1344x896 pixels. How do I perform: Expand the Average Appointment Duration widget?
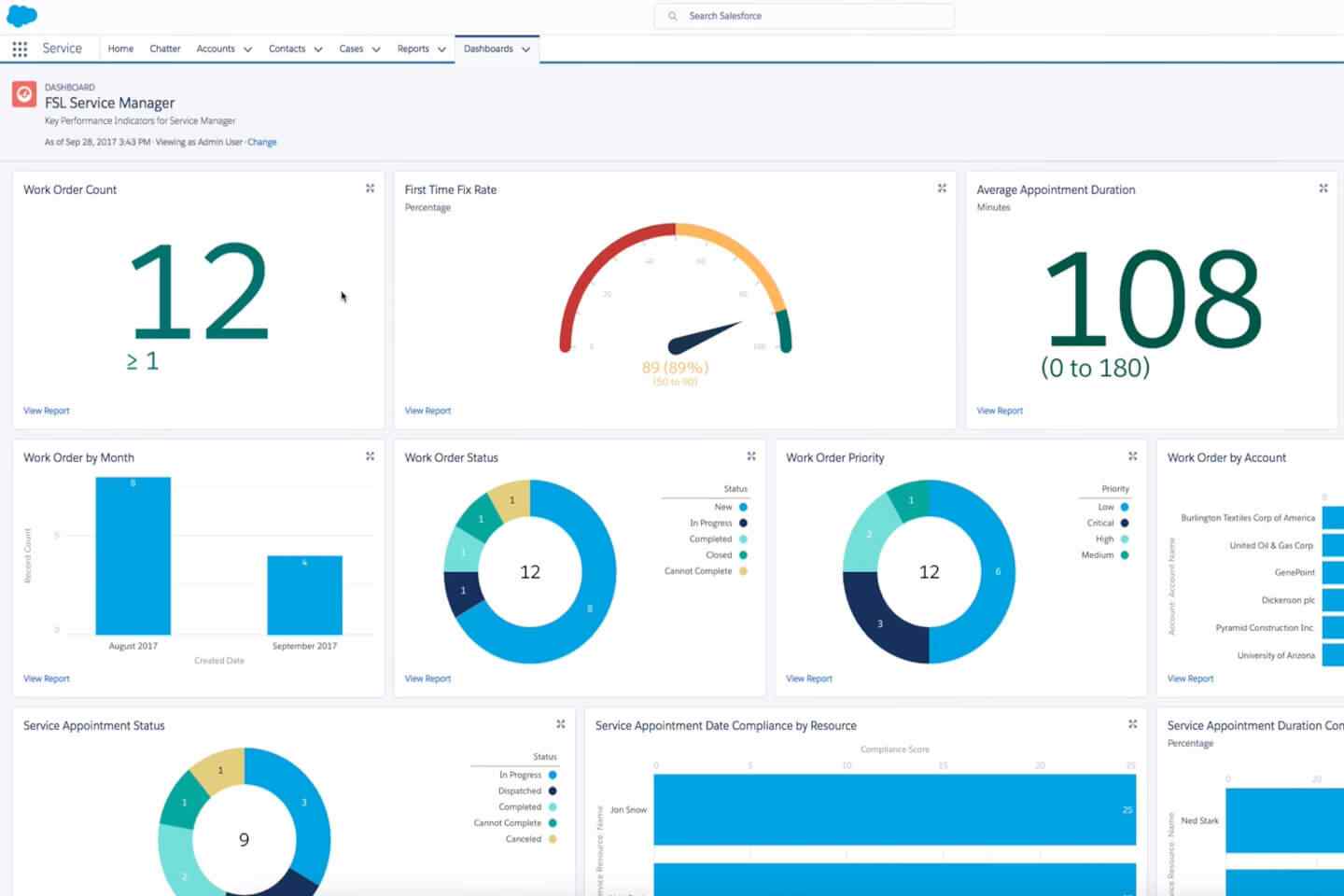pos(1323,189)
